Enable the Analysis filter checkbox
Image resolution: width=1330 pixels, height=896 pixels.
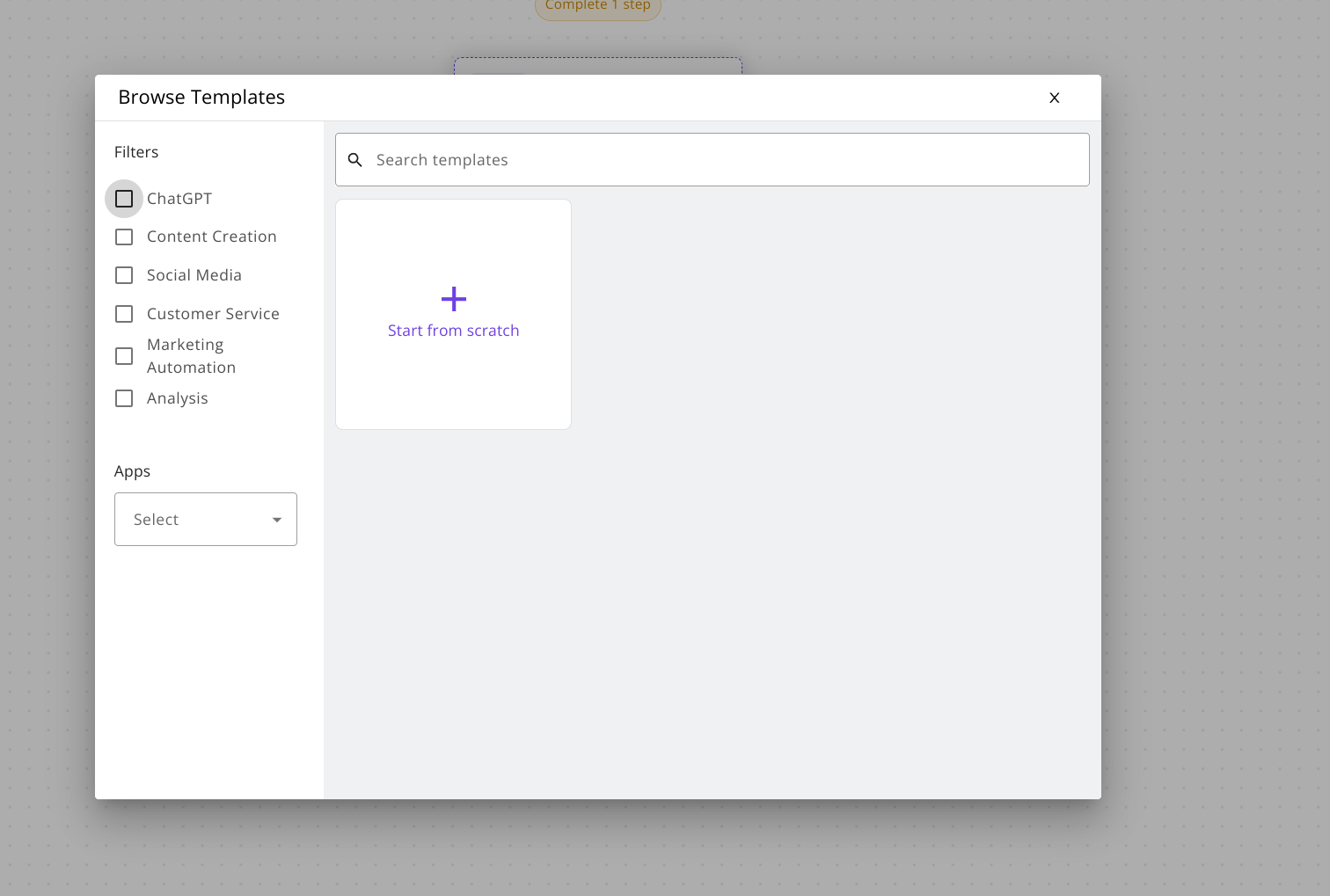tap(124, 398)
